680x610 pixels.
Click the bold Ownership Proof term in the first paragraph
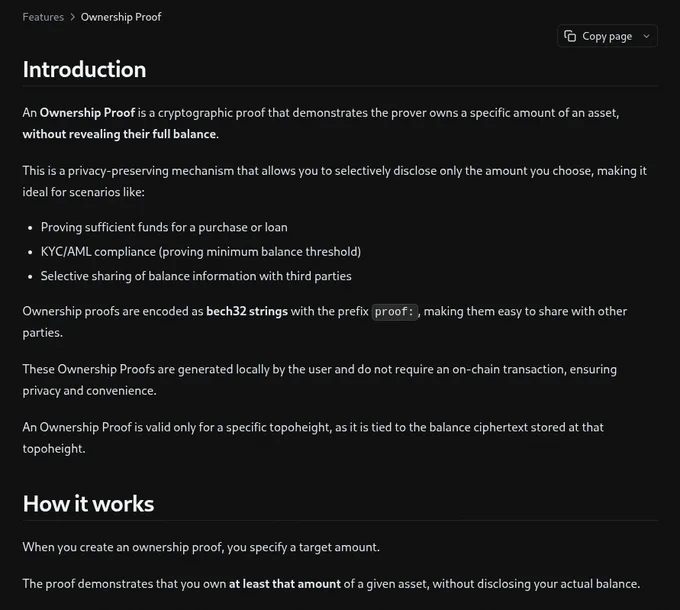coord(87,113)
